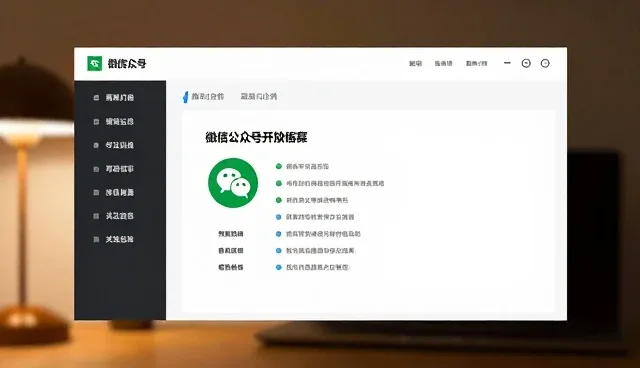This screenshot has width=640, height=368.
Task: Minimize the window using the dash button
Action: pyautogui.click(x=507, y=63)
